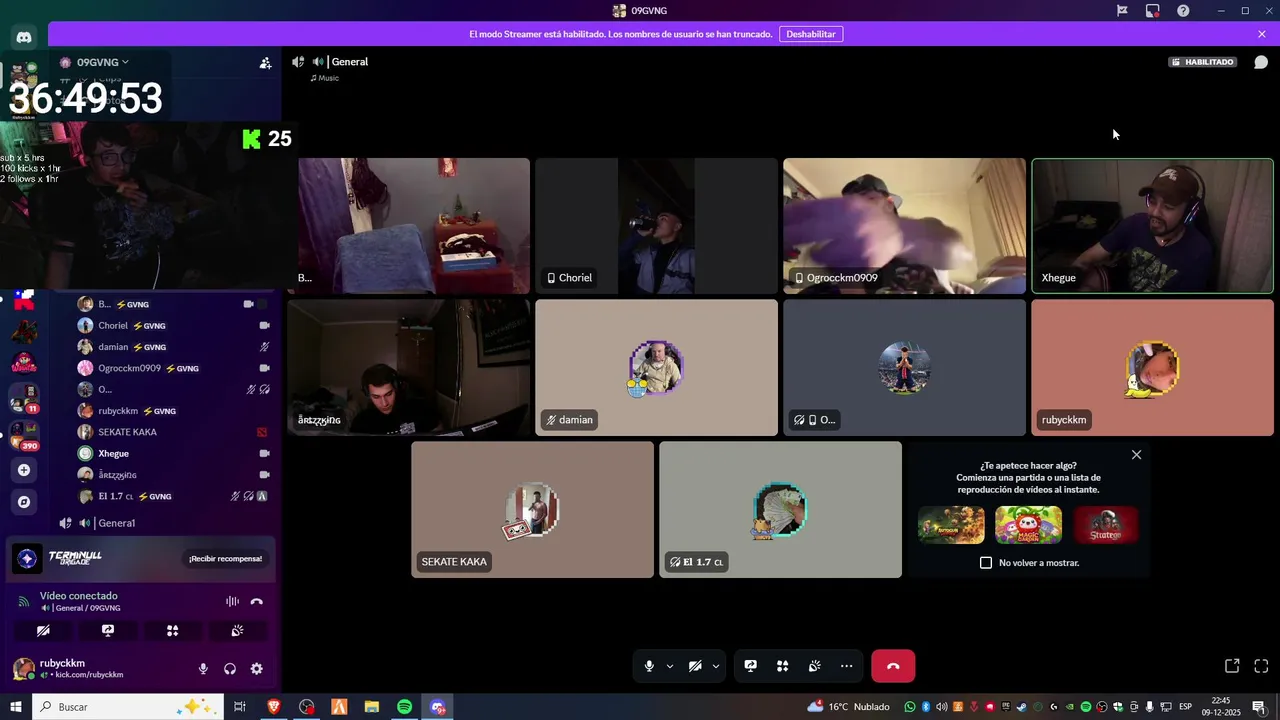Share screen from the Video conectado panel

pos(108,631)
